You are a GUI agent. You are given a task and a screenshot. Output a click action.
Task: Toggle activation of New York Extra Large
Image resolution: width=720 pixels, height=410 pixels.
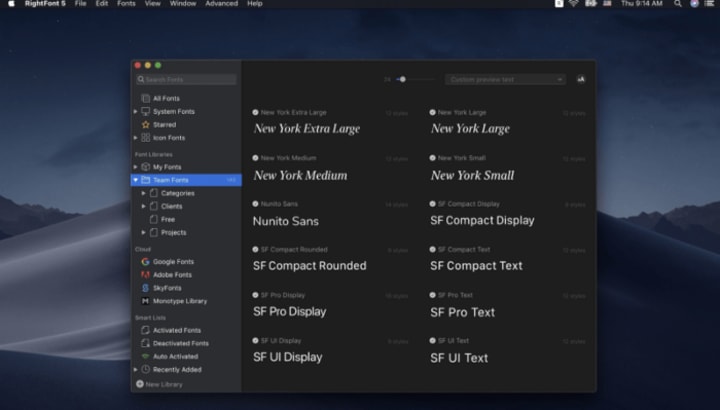coord(255,112)
